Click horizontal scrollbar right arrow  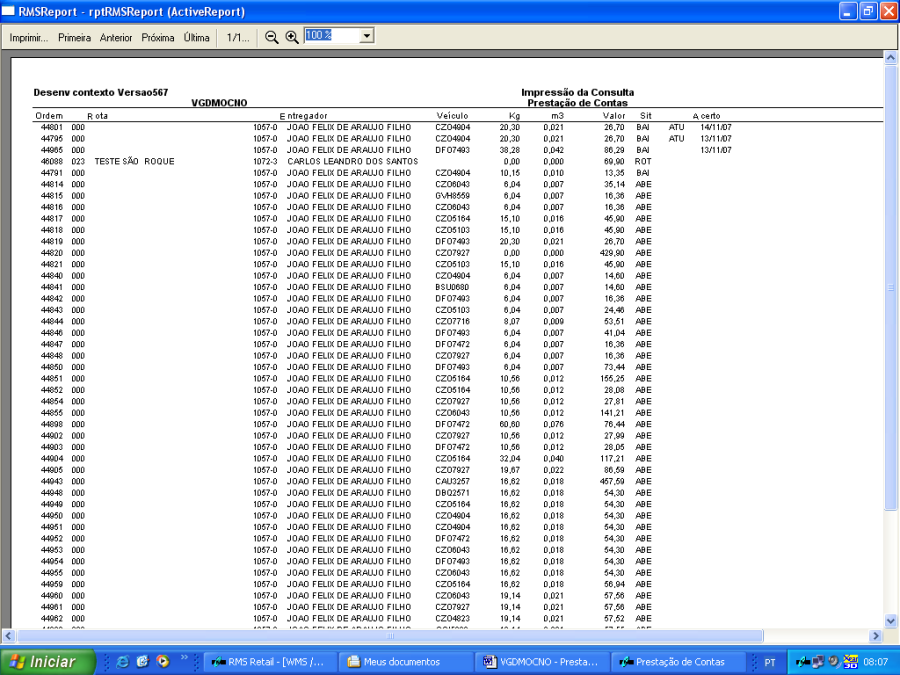(x=876, y=635)
